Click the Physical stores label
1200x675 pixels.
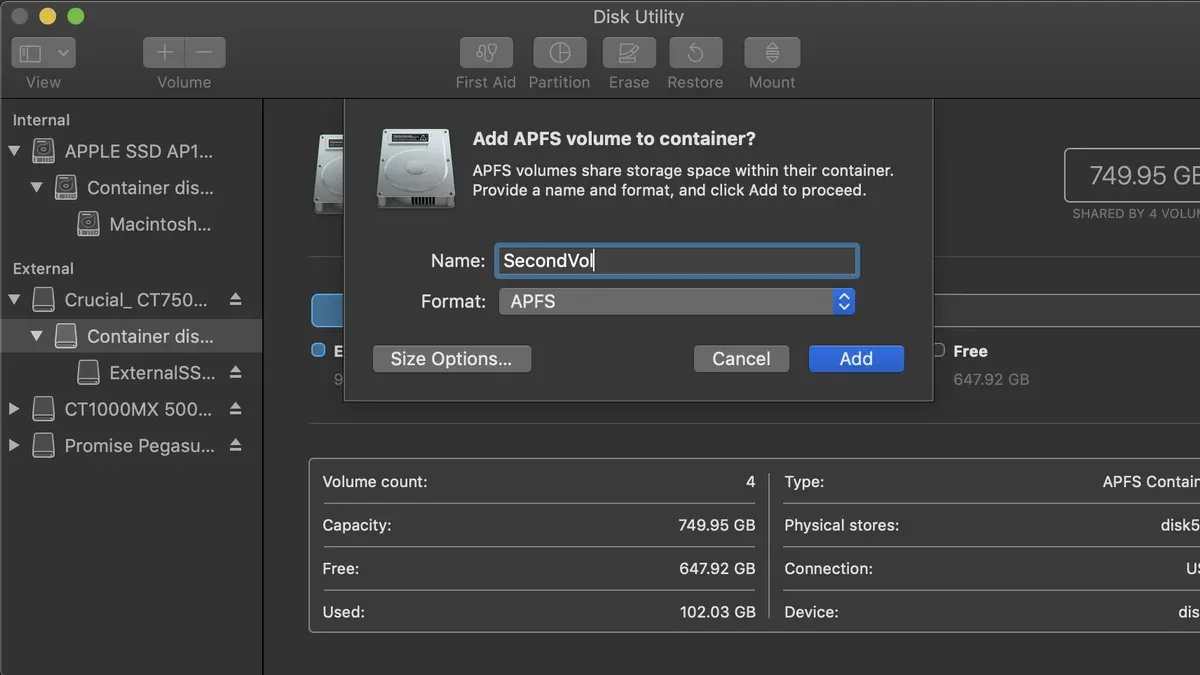point(841,525)
